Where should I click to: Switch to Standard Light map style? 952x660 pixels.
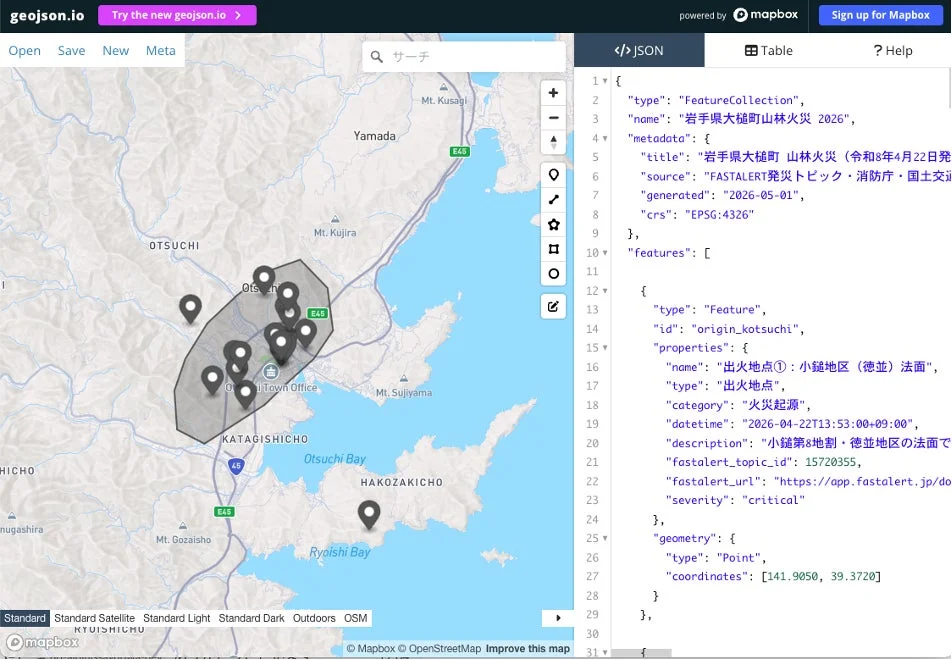(177, 618)
